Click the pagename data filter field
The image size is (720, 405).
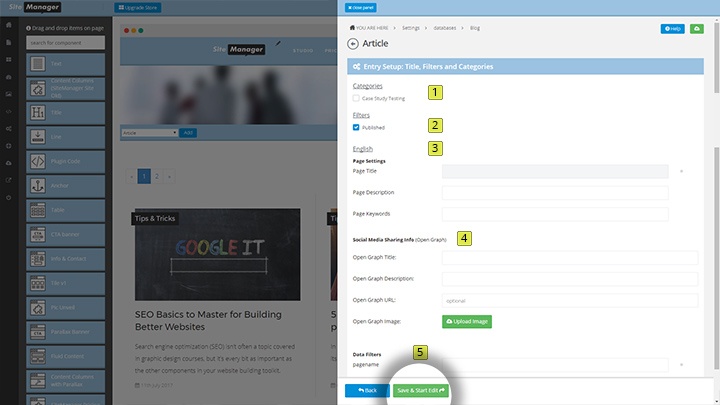(555, 365)
